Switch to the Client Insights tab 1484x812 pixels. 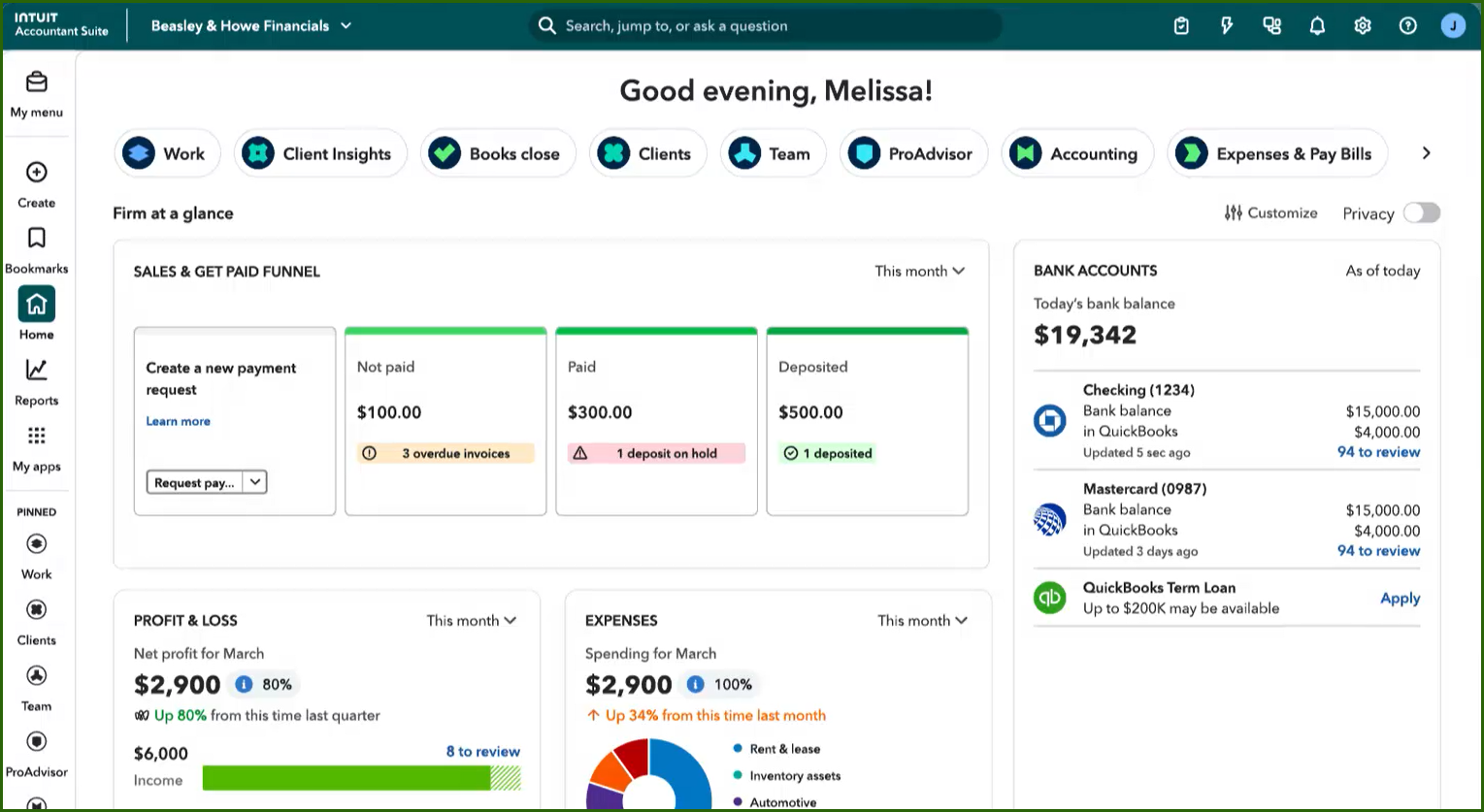(320, 154)
